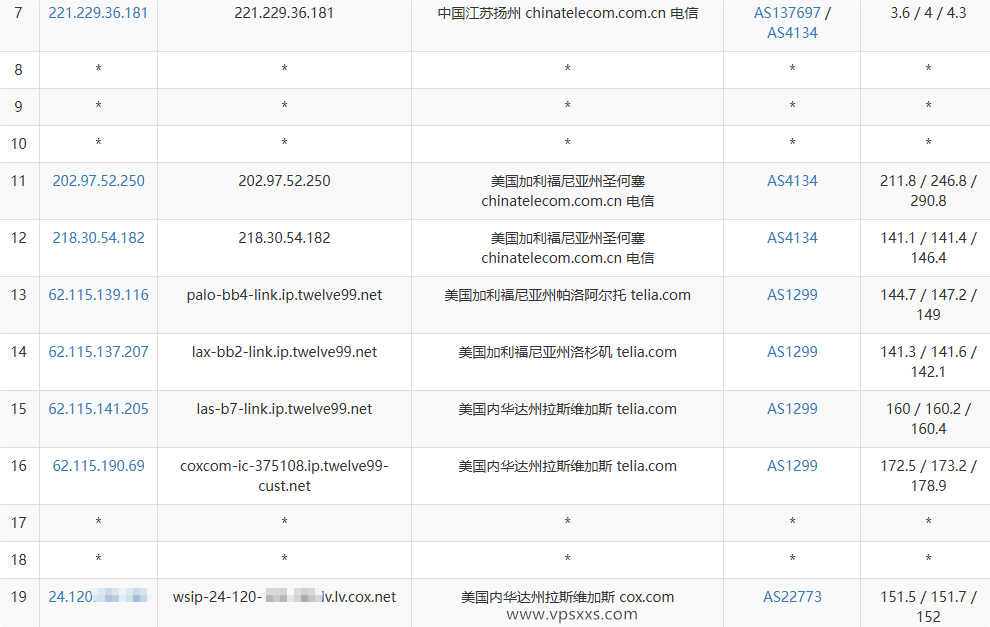Select latency 172.5 / 173.2 / 178.9

click(x=928, y=475)
